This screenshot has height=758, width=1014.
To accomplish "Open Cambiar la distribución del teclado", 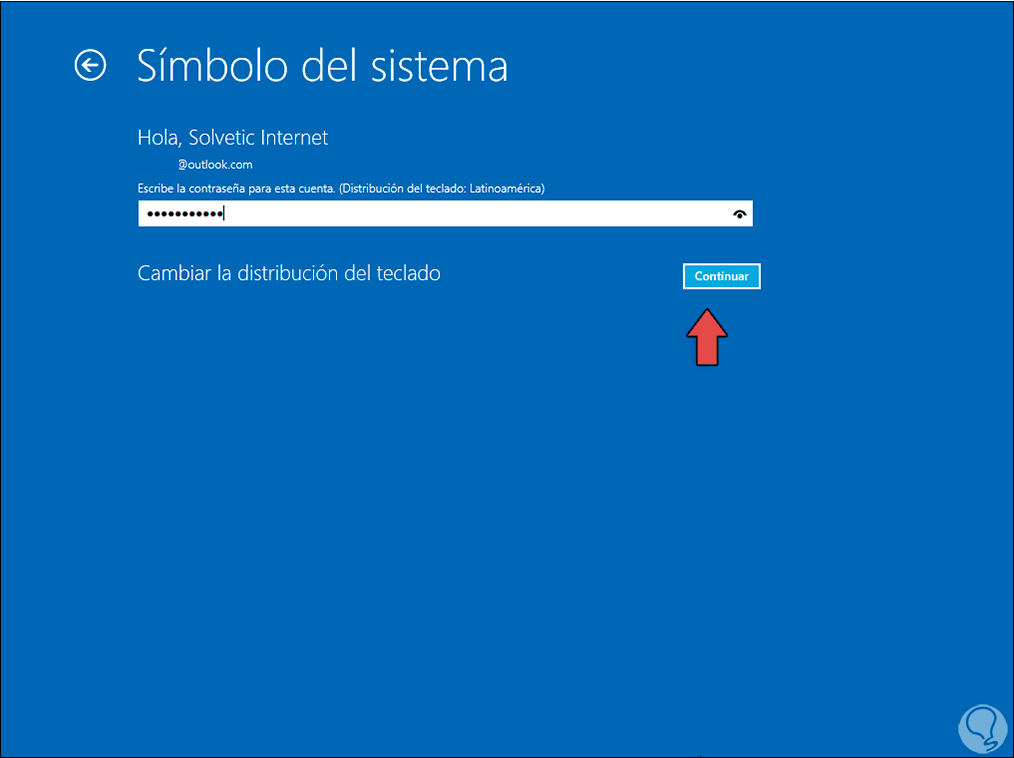I will (289, 273).
